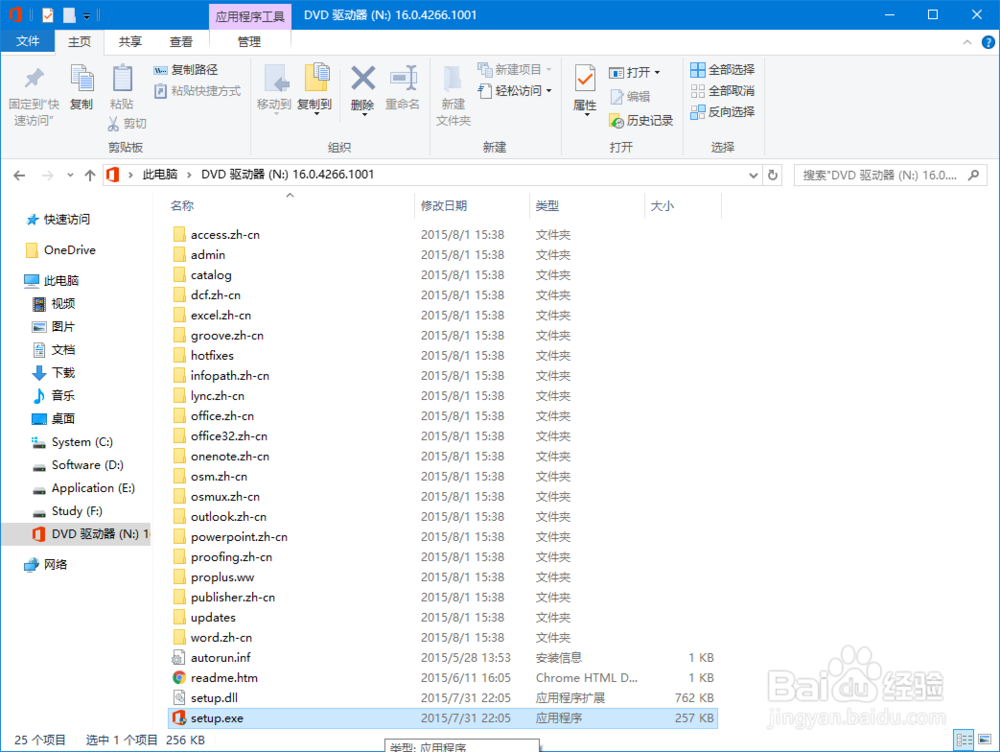This screenshot has width=1000, height=752.
Task: Click the Rename icon
Action: tap(403, 78)
